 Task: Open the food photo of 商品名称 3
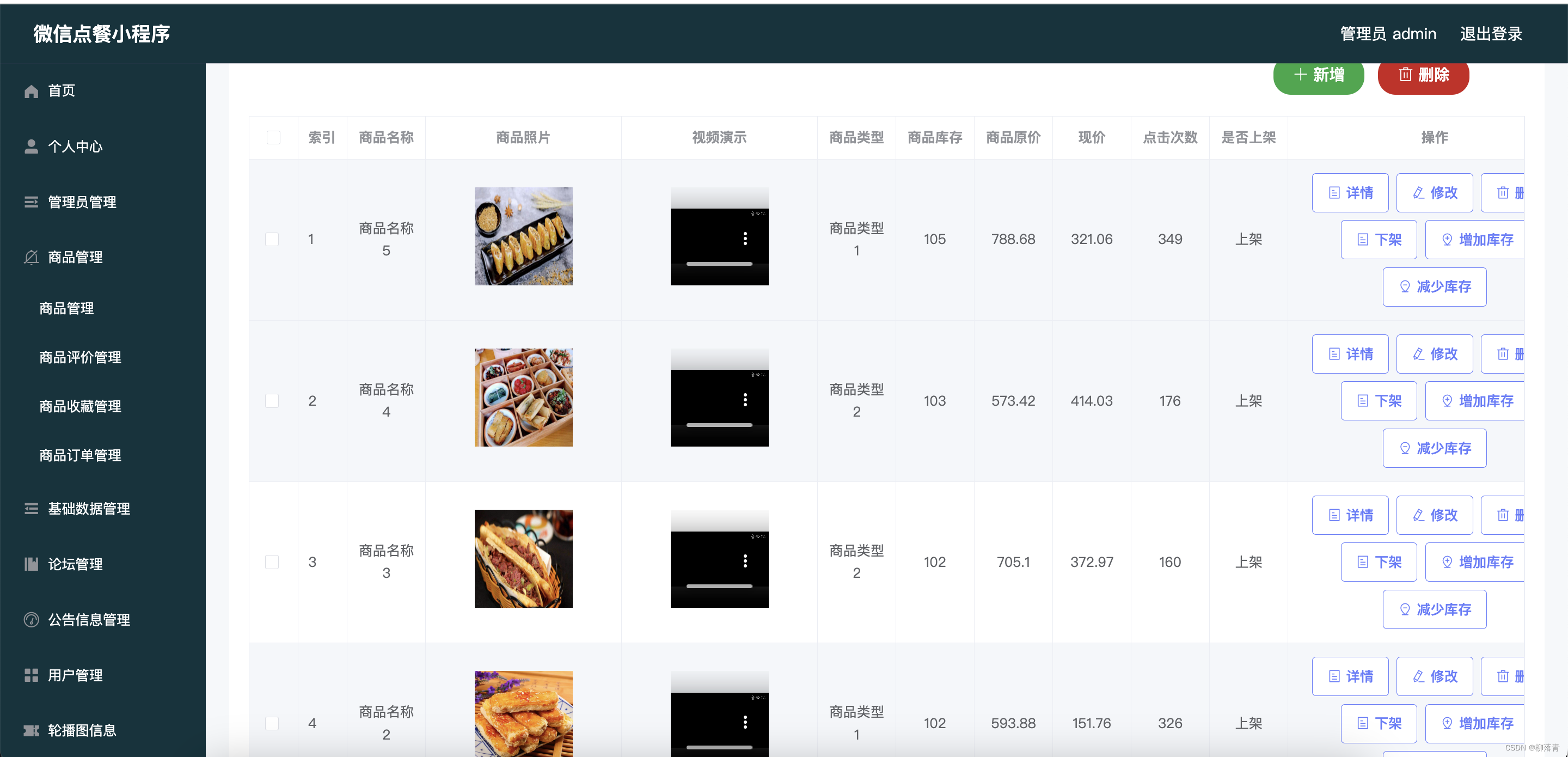click(x=523, y=558)
